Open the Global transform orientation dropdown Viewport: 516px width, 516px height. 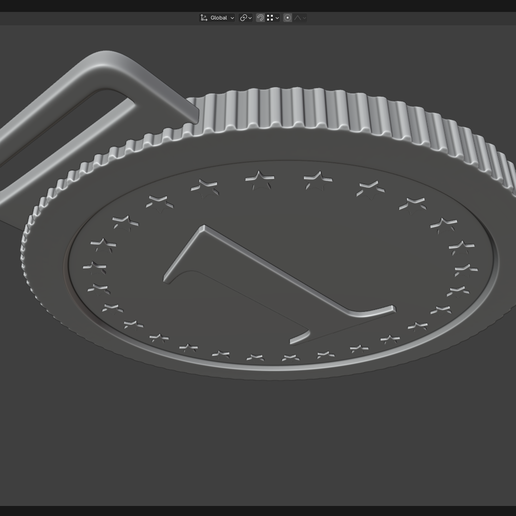click(217, 18)
